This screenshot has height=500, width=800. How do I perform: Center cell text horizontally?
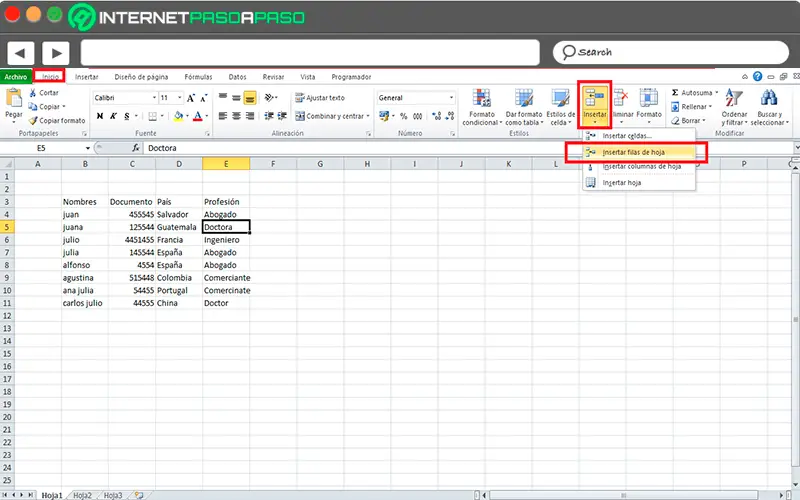[x=236, y=116]
